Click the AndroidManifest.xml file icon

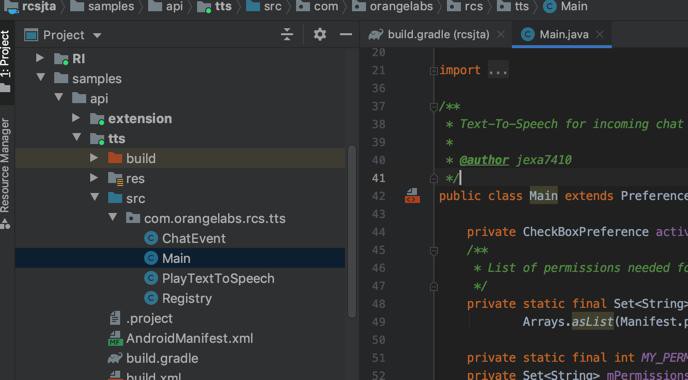tap(115, 338)
